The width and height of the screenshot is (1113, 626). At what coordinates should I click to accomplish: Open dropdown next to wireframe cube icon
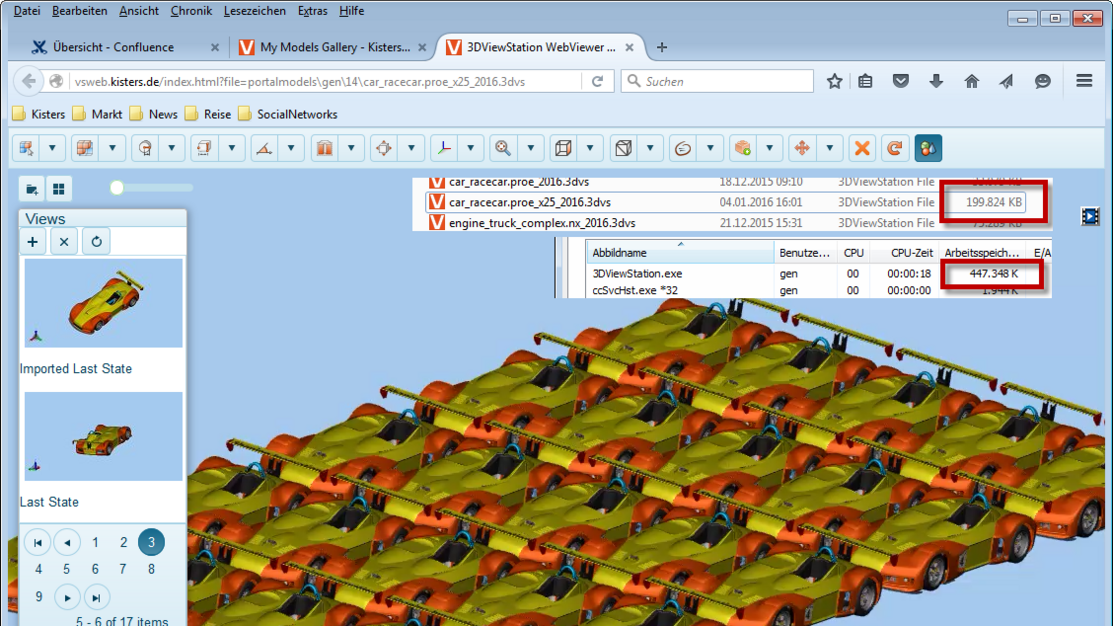pyautogui.click(x=590, y=148)
